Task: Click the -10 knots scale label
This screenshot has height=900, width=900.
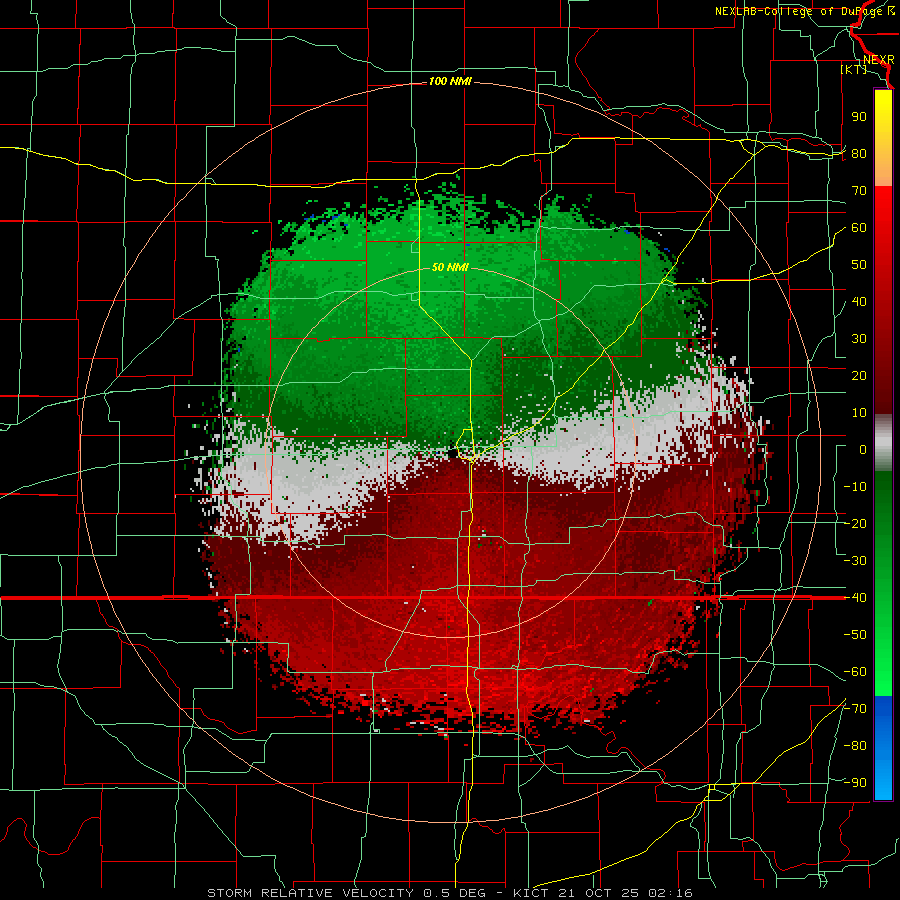Action: pyautogui.click(x=855, y=487)
